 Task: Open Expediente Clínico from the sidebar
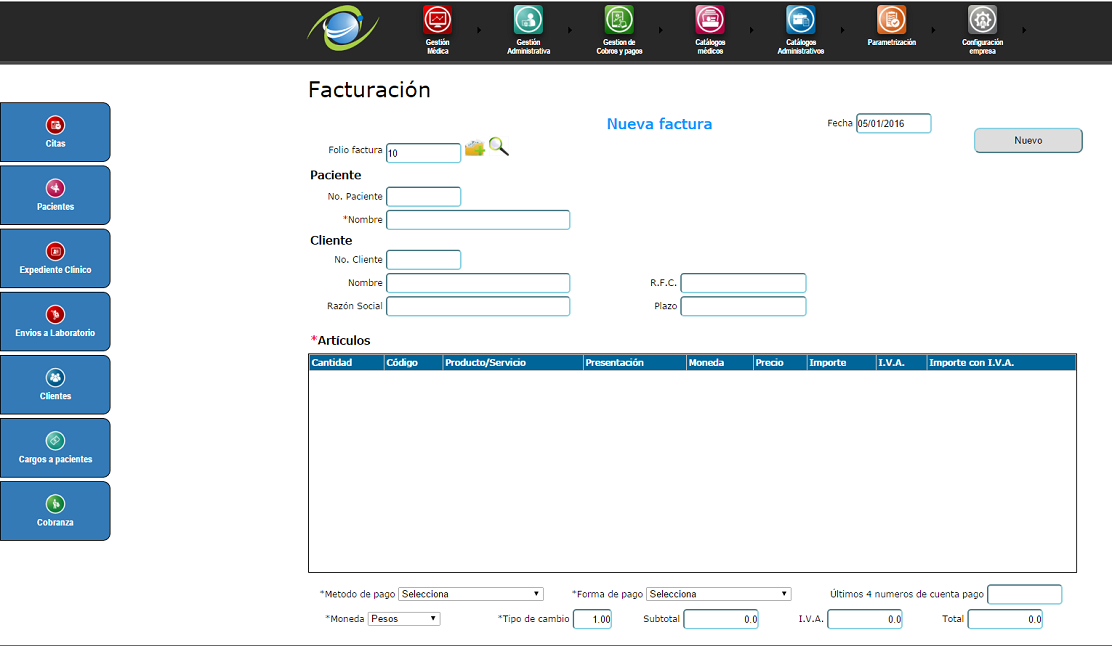coord(55,258)
